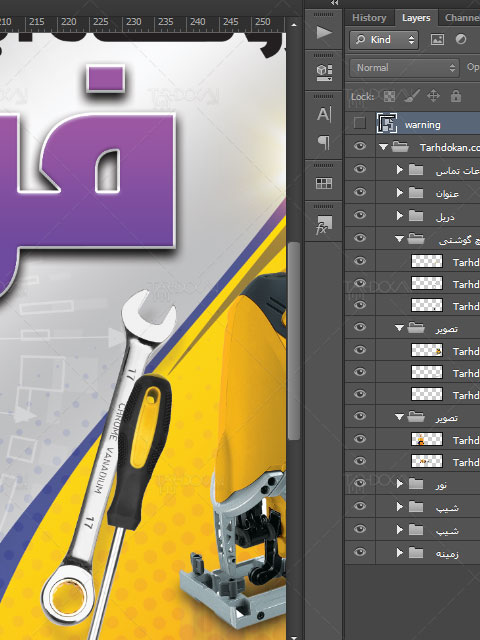Viewport: 480px width, 640px height.
Task: Hide the زمینه group
Action: coord(360,552)
